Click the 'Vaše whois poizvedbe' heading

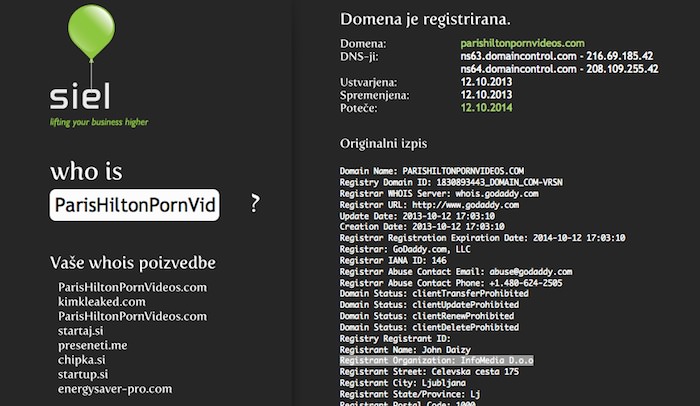pos(133,263)
